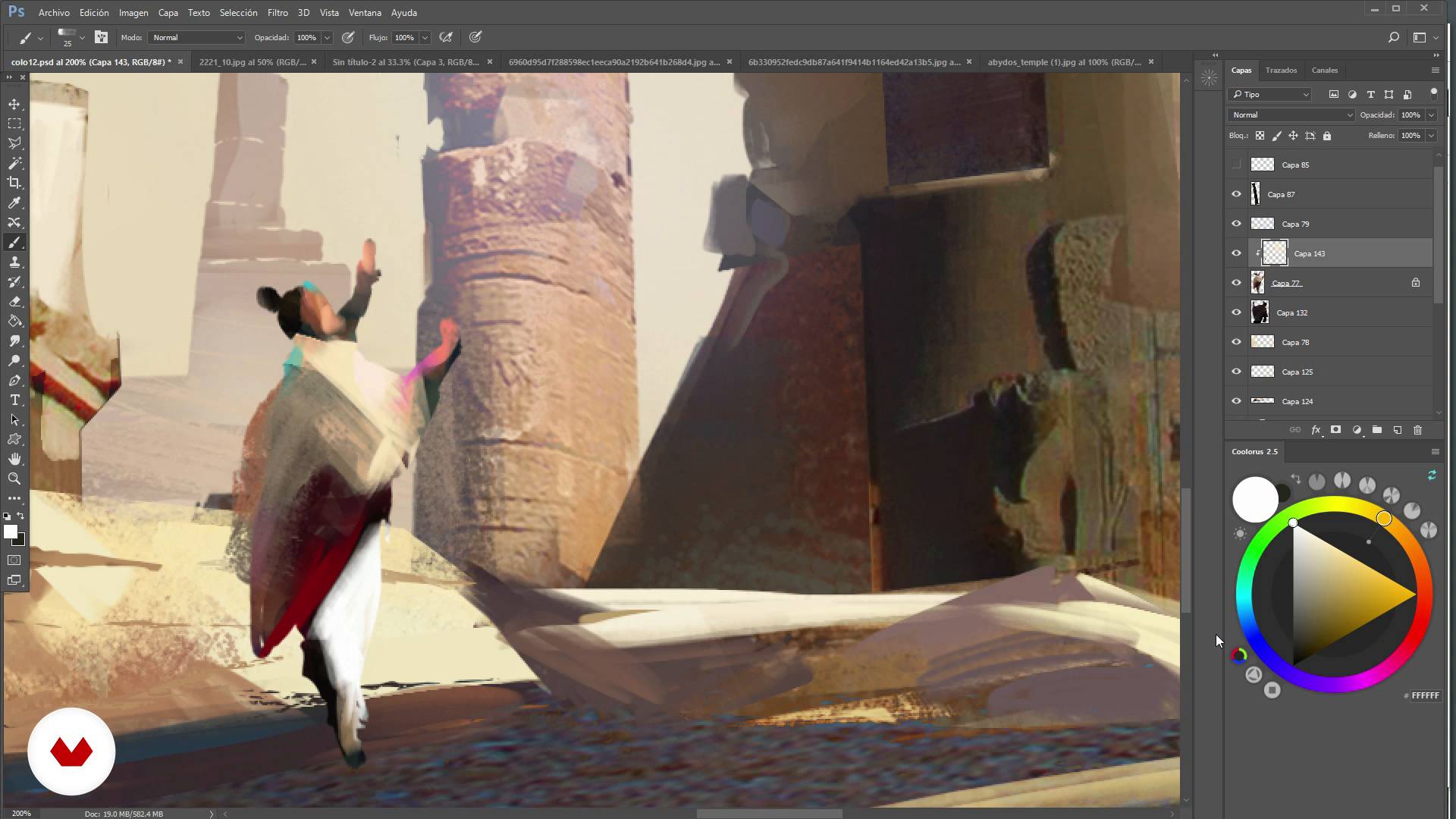Select the Pen tool
This screenshot has width=1456, height=819.
click(x=14, y=381)
